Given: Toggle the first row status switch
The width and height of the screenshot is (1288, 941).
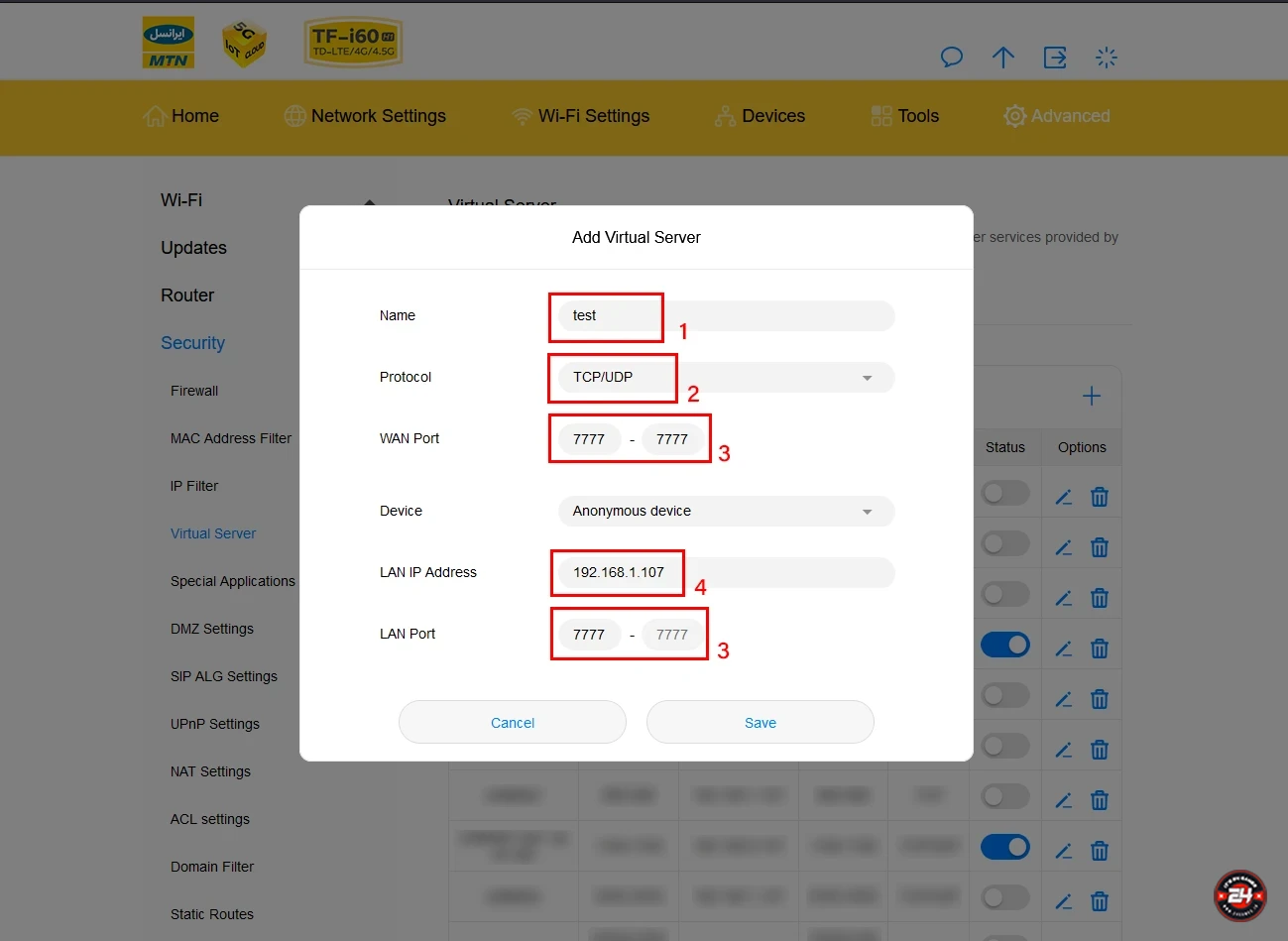Looking at the screenshot, I should pos(1004,493).
